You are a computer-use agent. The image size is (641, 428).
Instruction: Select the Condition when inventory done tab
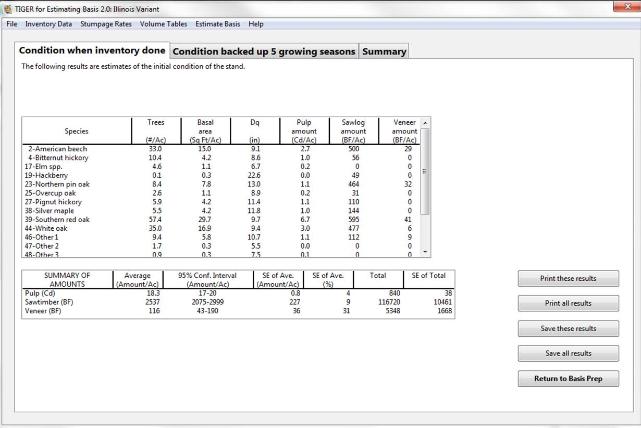(92, 51)
